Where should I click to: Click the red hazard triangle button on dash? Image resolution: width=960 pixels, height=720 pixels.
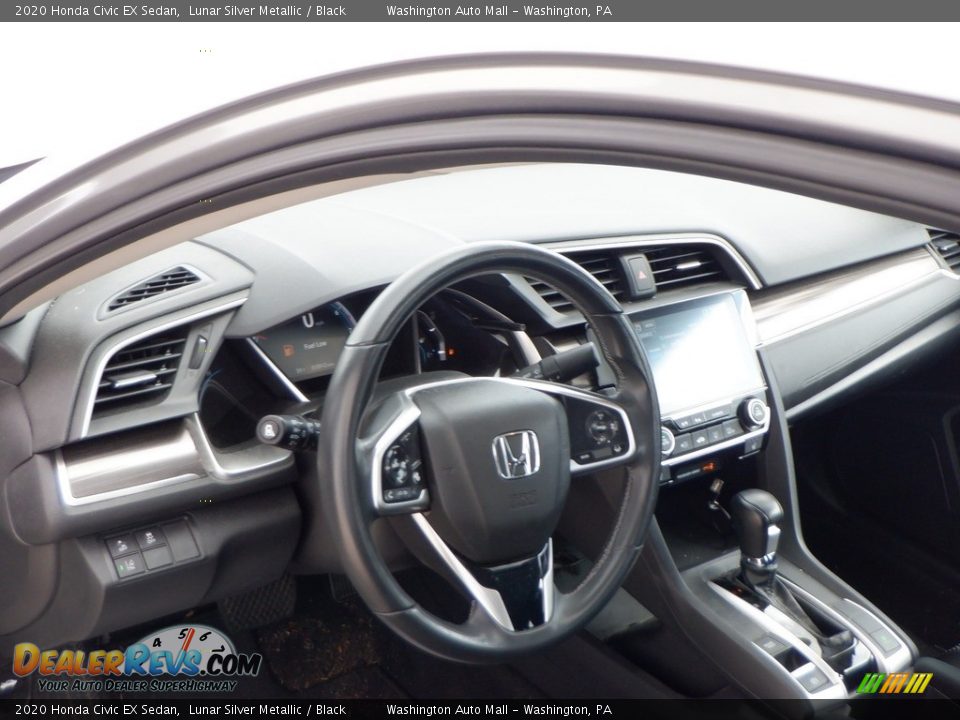638,274
